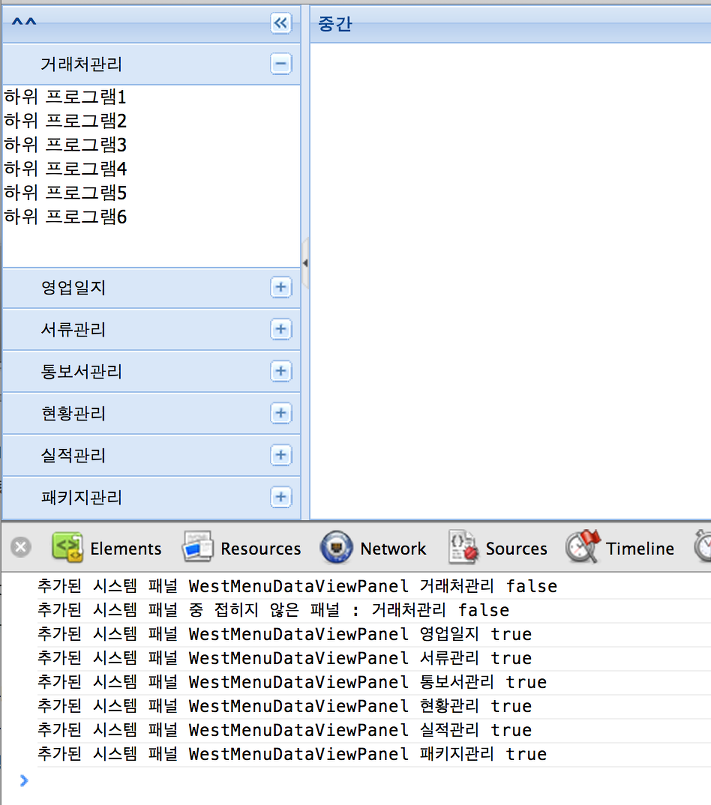Screen dimensions: 711x805
Task: Open the Sources tab icon
Action: (x=463, y=547)
